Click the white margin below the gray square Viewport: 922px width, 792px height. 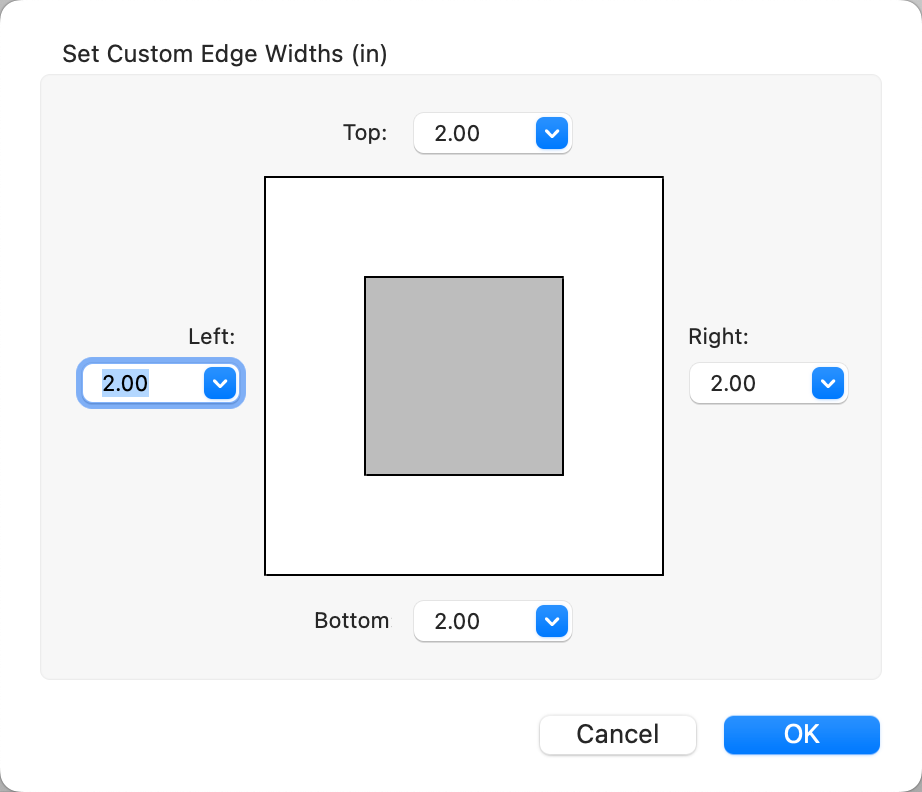tap(464, 525)
